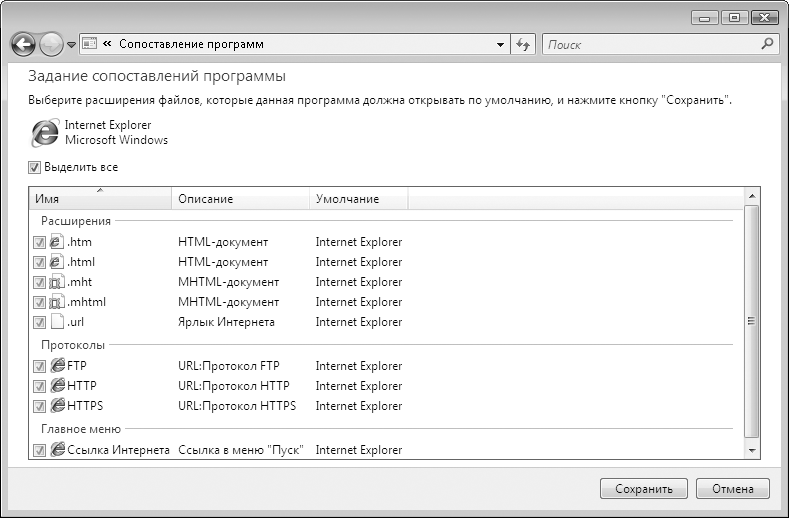The width and height of the screenshot is (789, 518).
Task: Toggle the 'Ссылка Интернета' checkbox
Action: [x=39, y=451]
